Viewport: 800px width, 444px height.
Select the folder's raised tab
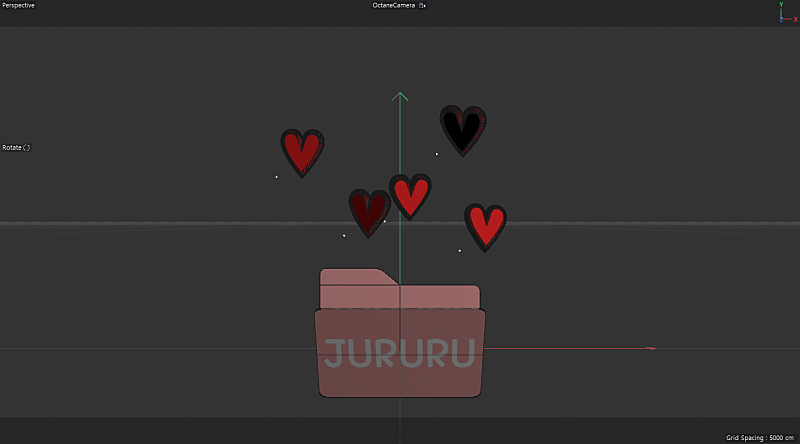point(358,276)
